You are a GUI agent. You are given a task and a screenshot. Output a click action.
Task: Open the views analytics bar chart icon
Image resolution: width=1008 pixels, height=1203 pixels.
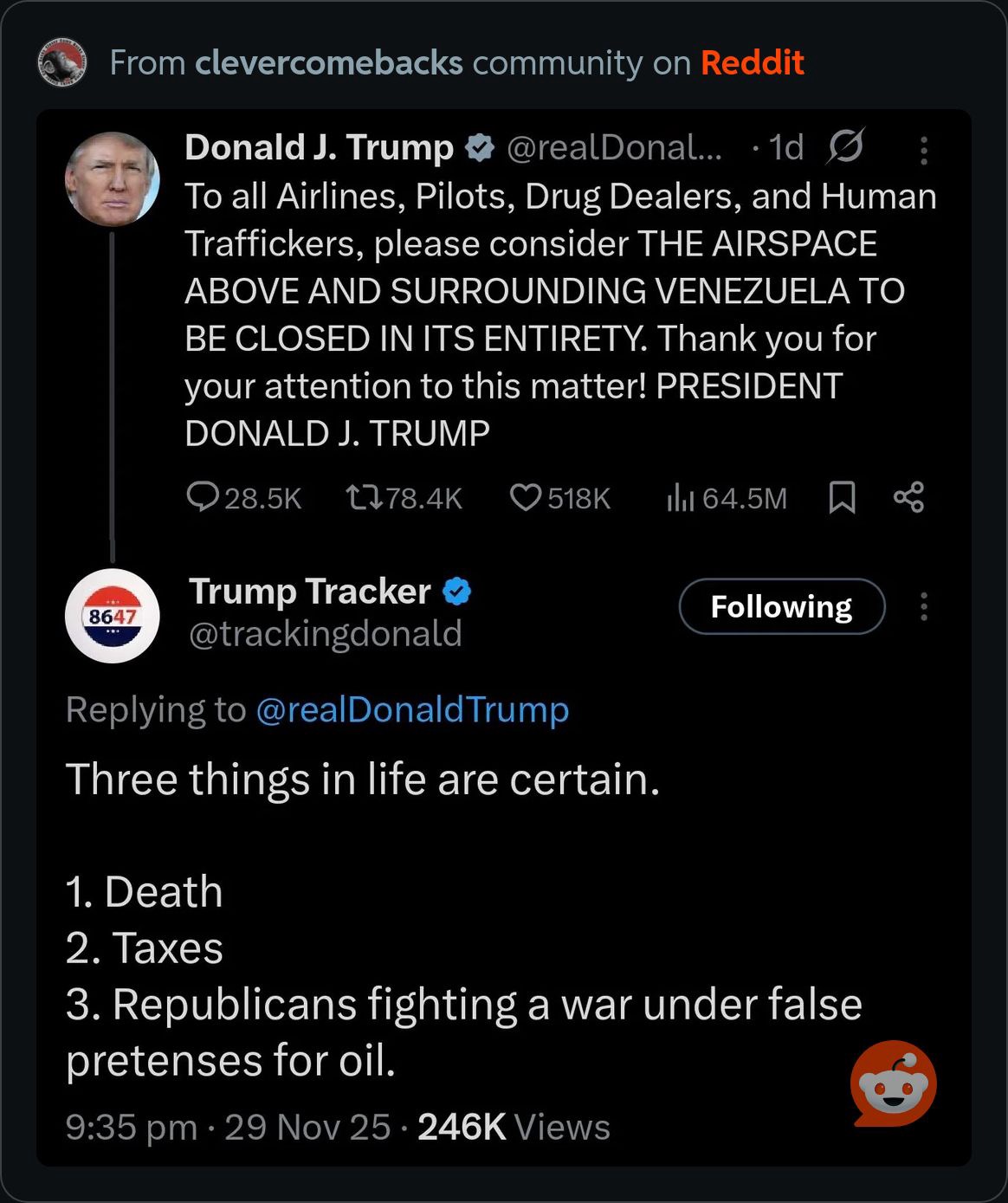681,498
